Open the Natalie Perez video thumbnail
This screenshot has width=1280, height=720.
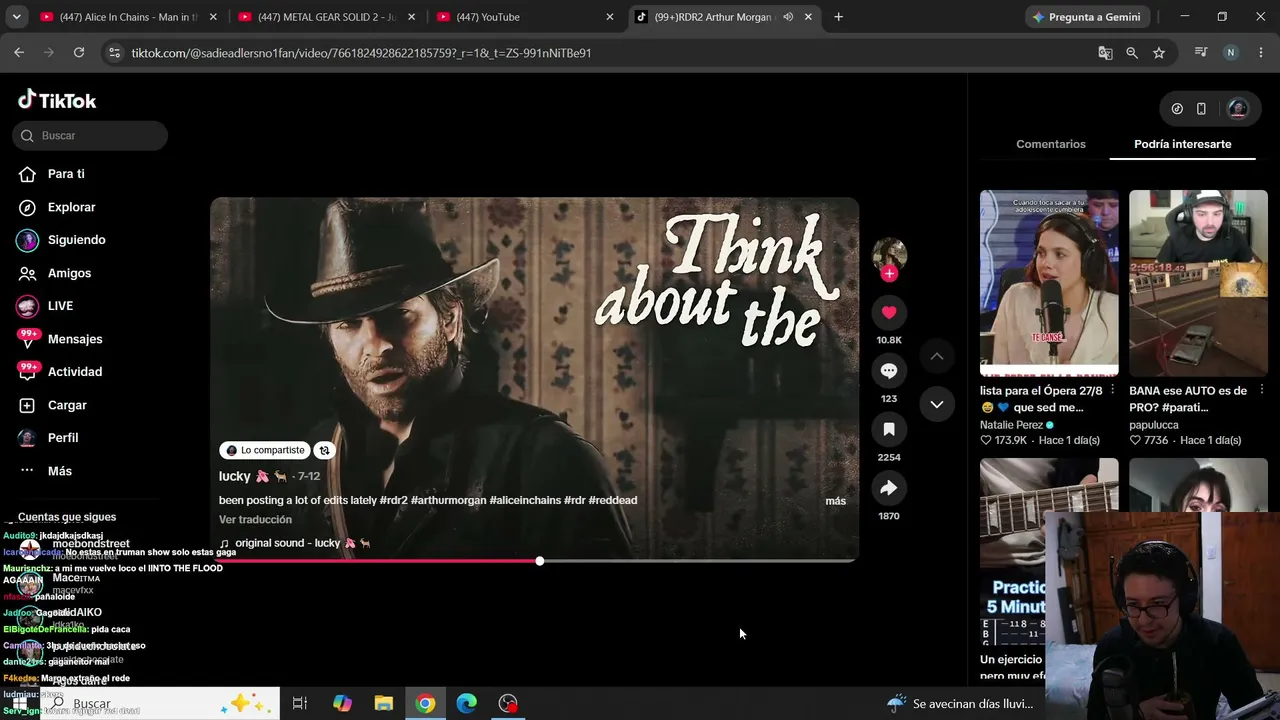point(1049,283)
